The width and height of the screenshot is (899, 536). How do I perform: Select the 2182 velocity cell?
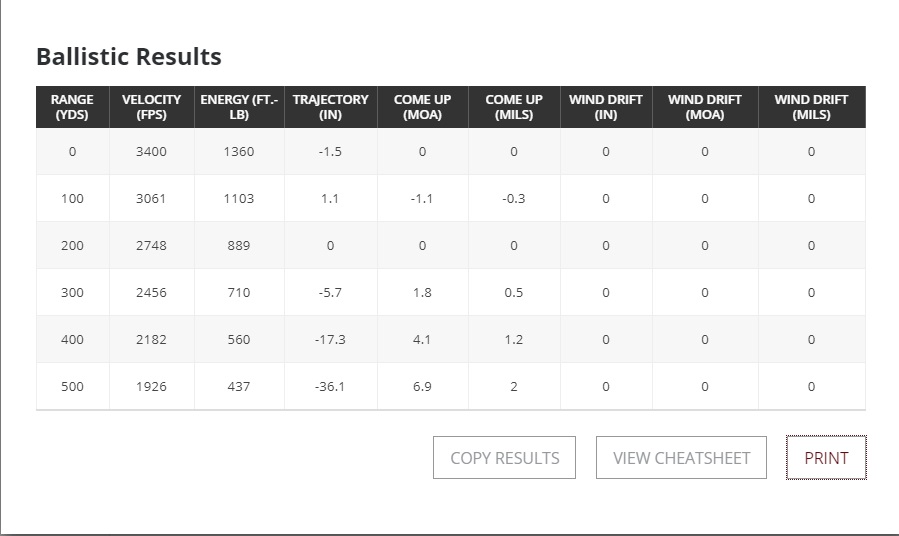(151, 340)
